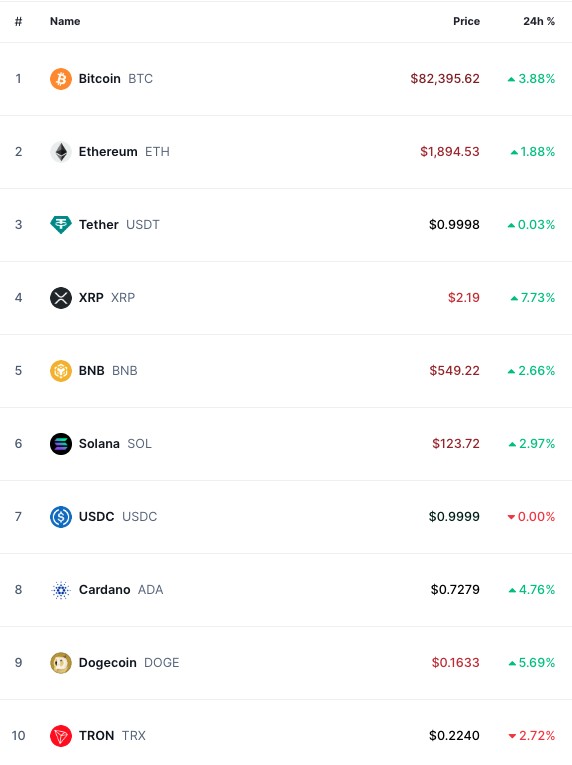Click XRP 24h change 7.73%
The height and width of the screenshot is (765, 572).
532,298
